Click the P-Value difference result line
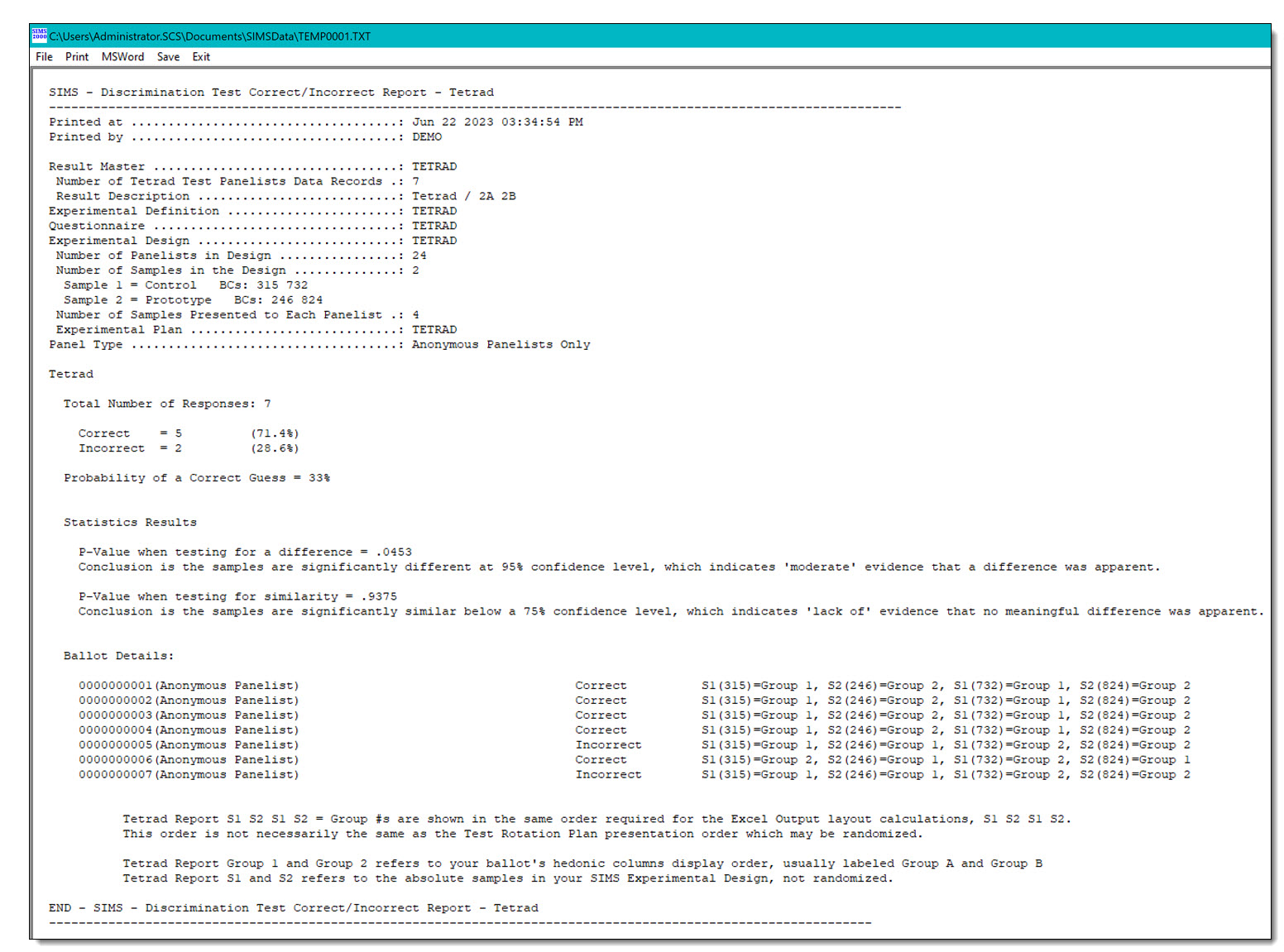 click(245, 551)
